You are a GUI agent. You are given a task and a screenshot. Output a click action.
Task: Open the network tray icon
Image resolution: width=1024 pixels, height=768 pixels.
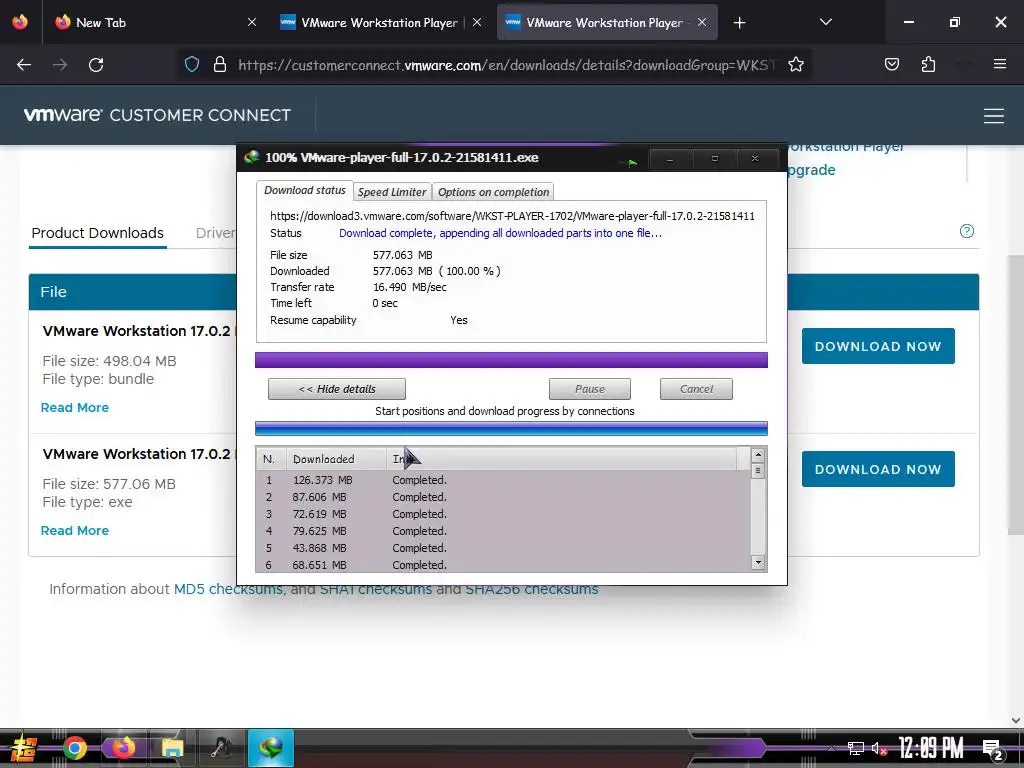[x=855, y=748]
